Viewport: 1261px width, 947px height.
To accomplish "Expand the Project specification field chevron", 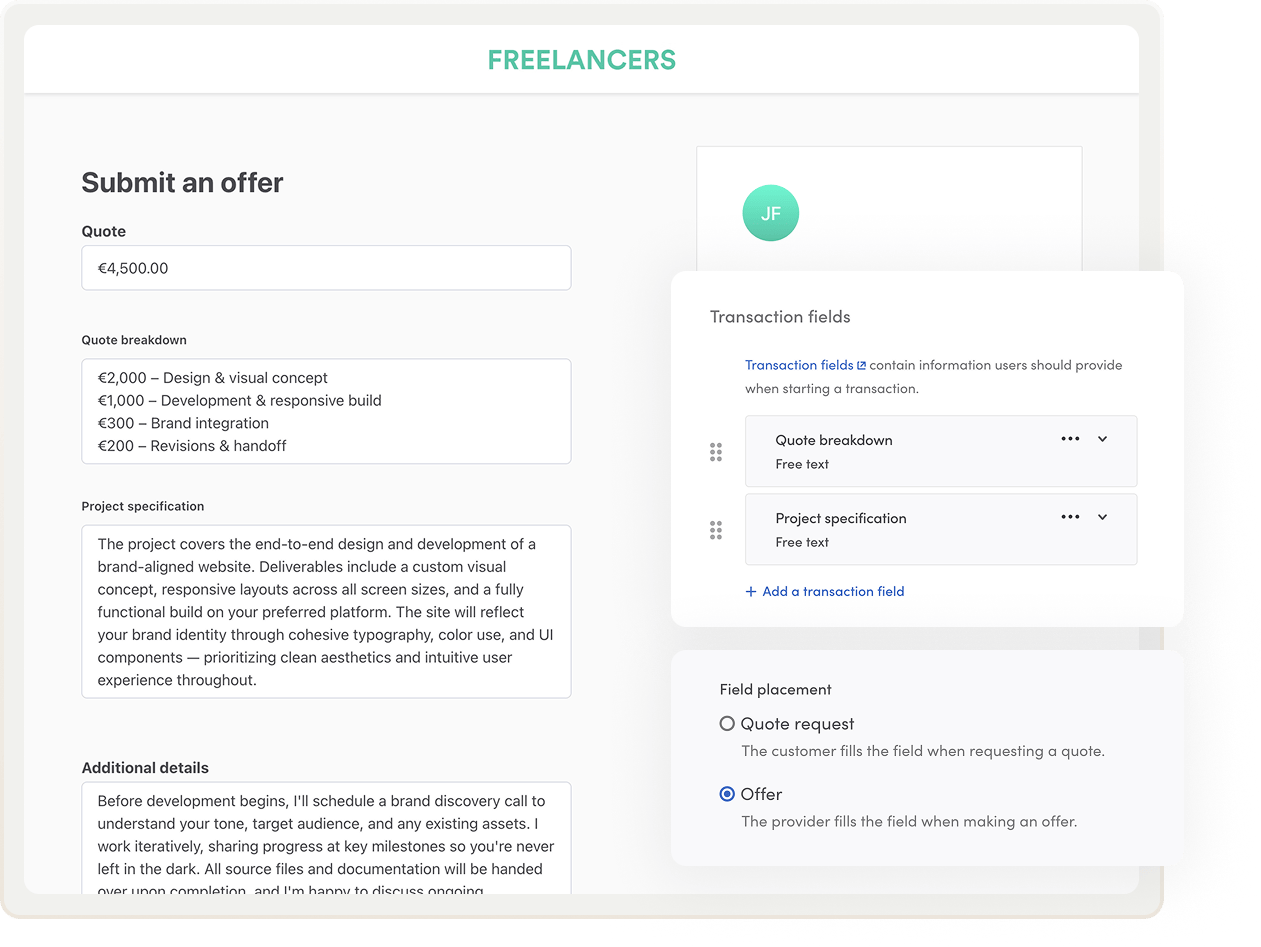I will click(x=1102, y=517).
